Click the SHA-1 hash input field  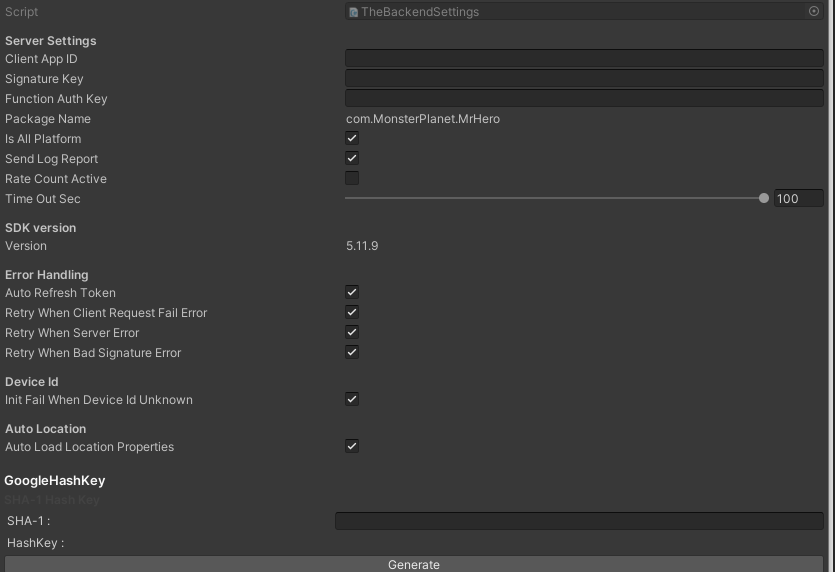[x=579, y=521]
